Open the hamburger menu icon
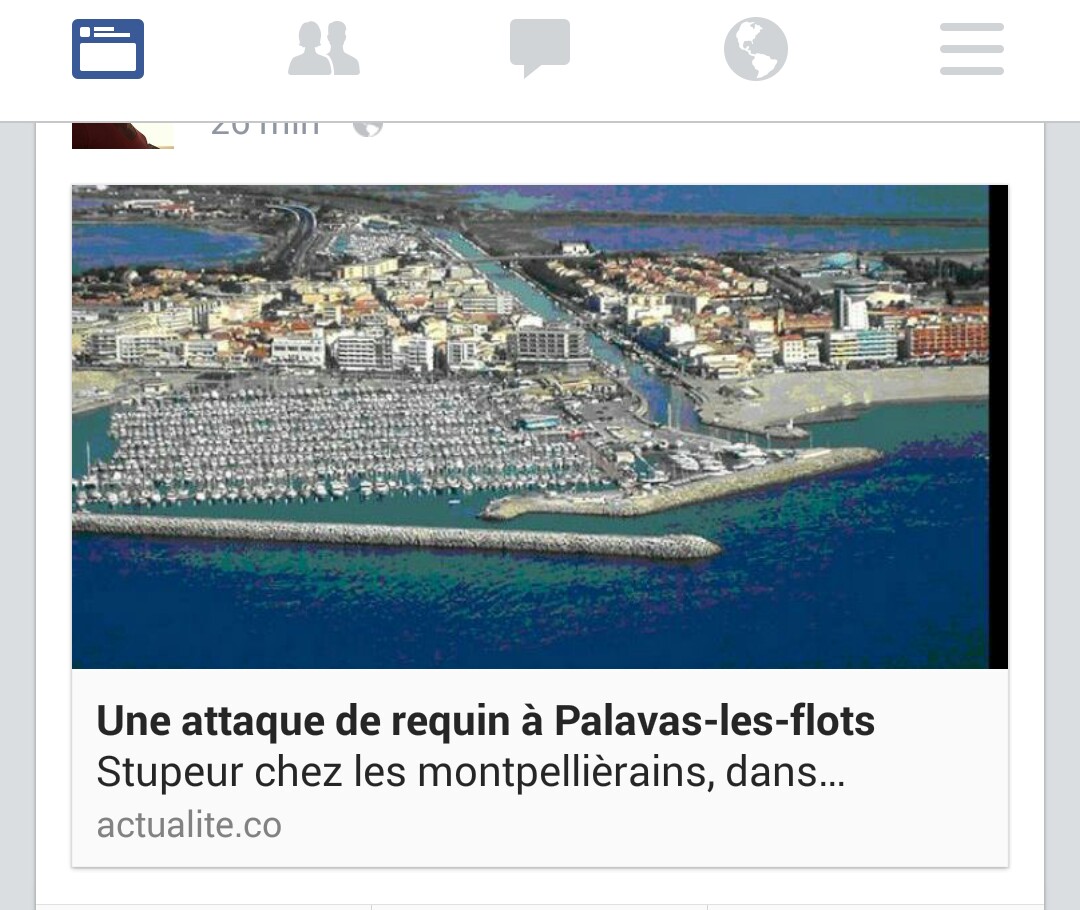The width and height of the screenshot is (1080, 910). pyautogui.click(x=972, y=49)
